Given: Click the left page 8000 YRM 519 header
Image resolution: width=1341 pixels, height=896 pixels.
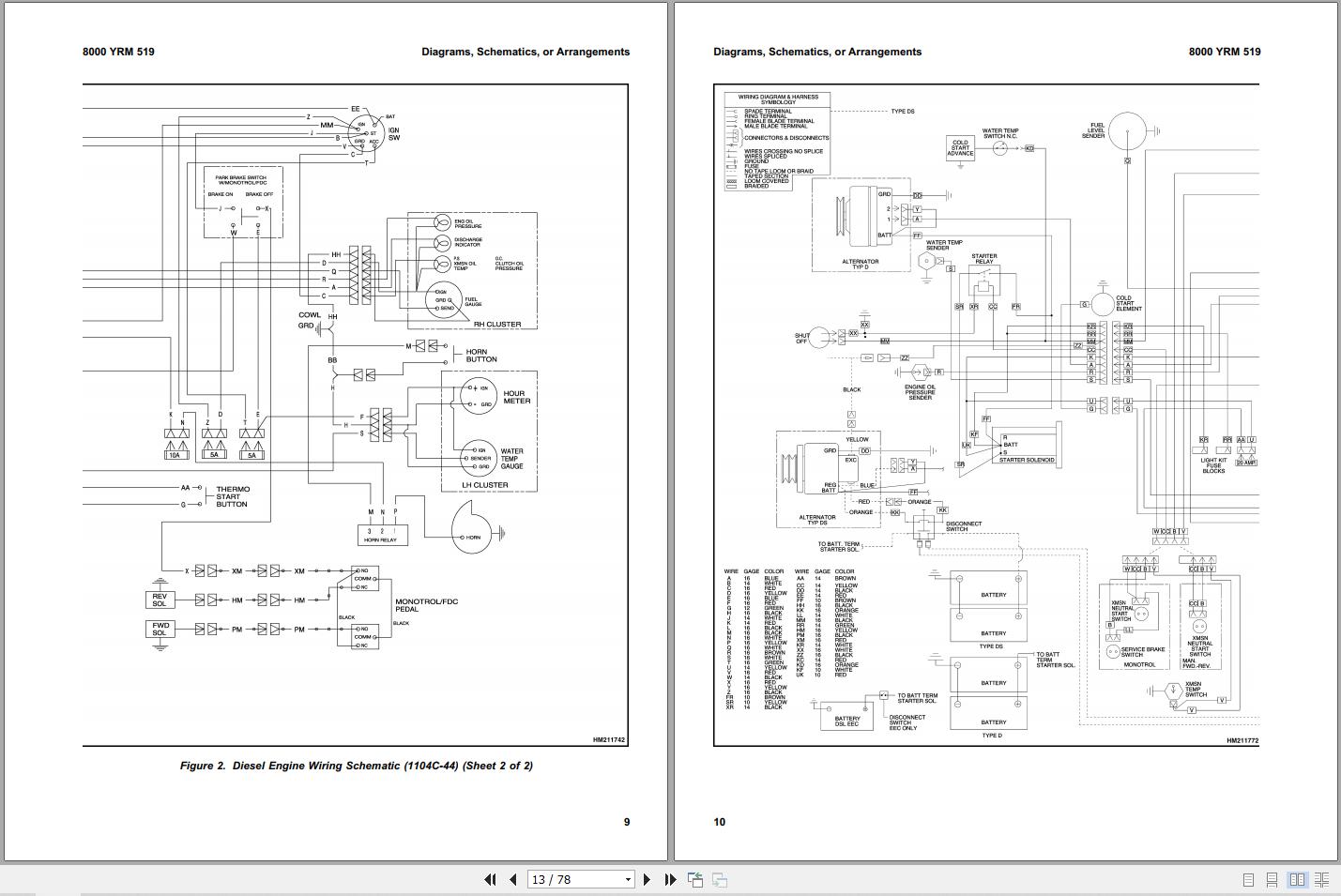Looking at the screenshot, I should click(118, 52).
